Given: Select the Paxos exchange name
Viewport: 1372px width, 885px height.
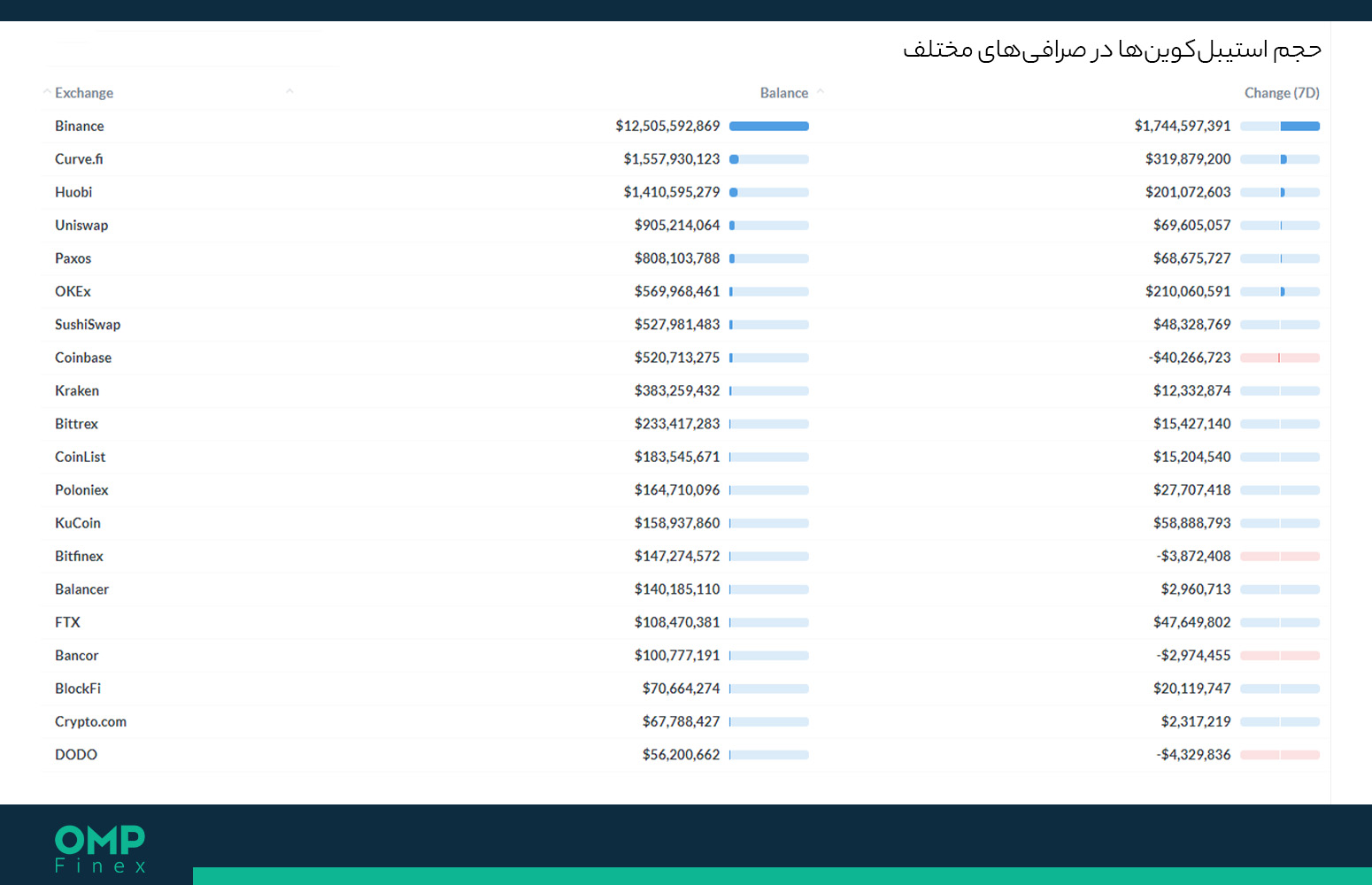Looking at the screenshot, I should (x=73, y=258).
